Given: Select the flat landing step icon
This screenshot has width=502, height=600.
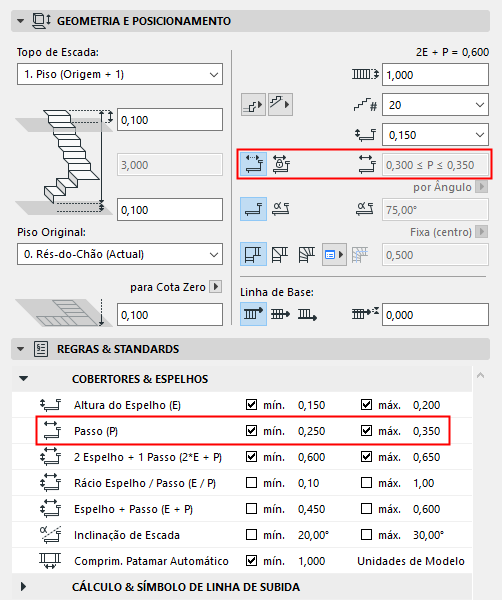Looking at the screenshot, I should click(x=253, y=209).
